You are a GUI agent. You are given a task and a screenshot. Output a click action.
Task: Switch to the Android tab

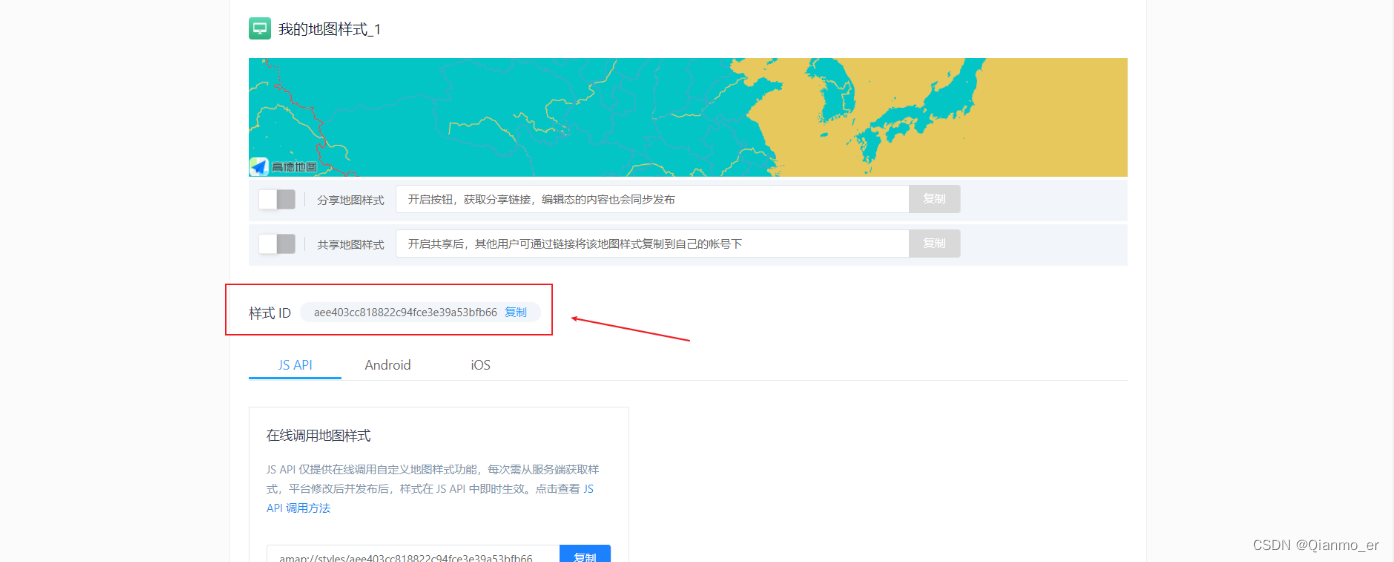point(388,365)
